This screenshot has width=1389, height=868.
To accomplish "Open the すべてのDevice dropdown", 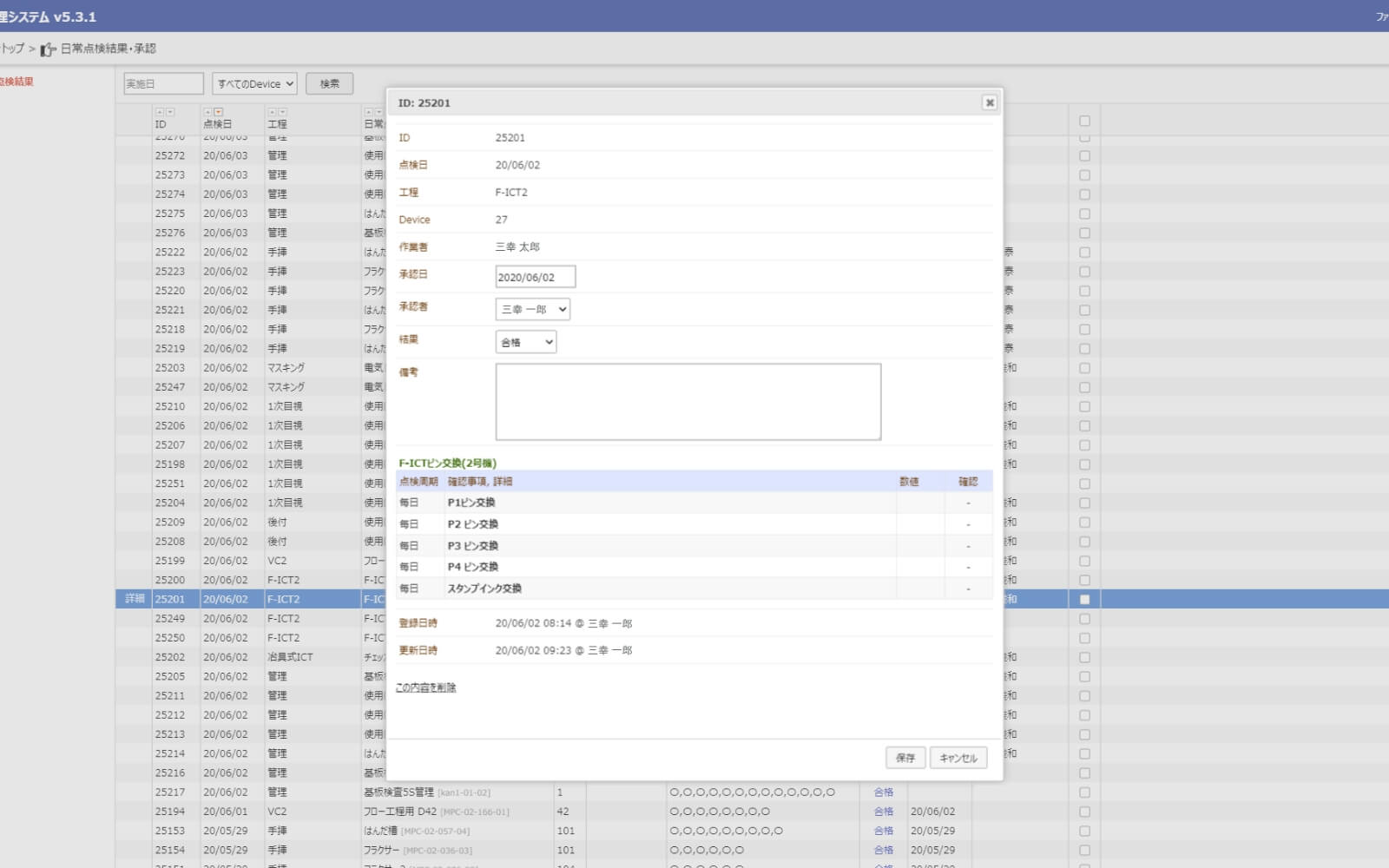I will tap(255, 84).
